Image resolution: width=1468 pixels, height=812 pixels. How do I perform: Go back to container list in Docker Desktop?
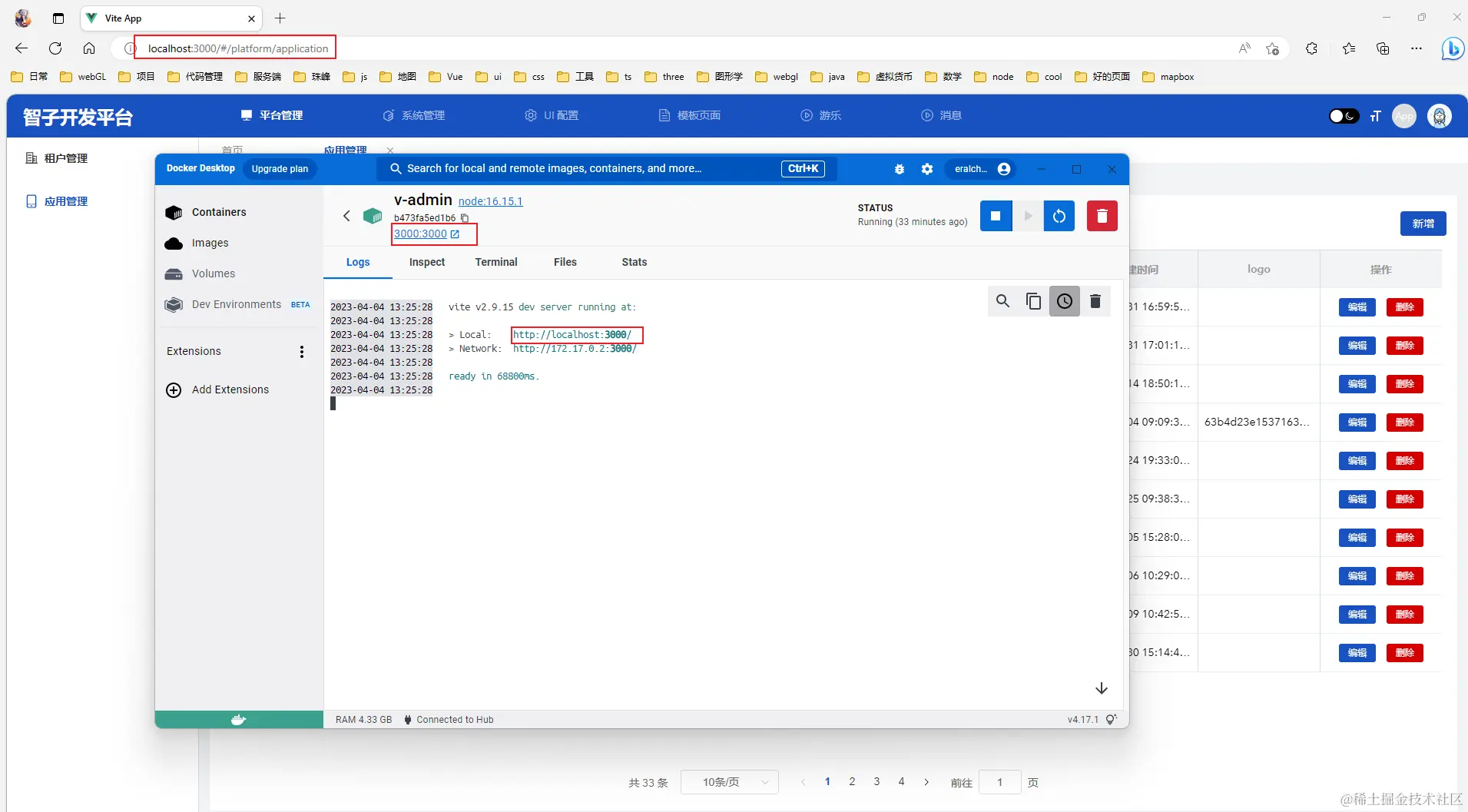[346, 216]
